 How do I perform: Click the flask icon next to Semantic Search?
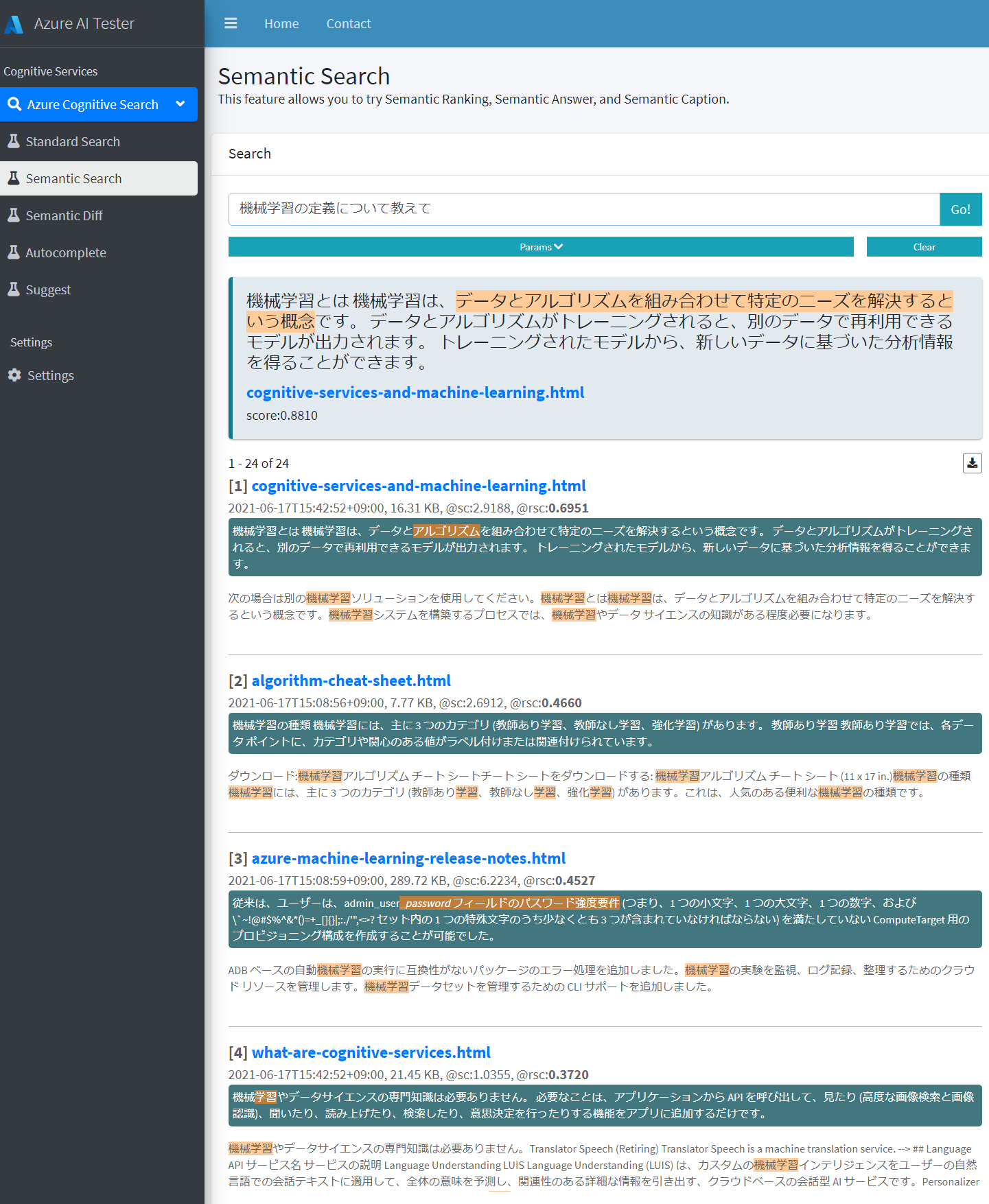pos(14,178)
